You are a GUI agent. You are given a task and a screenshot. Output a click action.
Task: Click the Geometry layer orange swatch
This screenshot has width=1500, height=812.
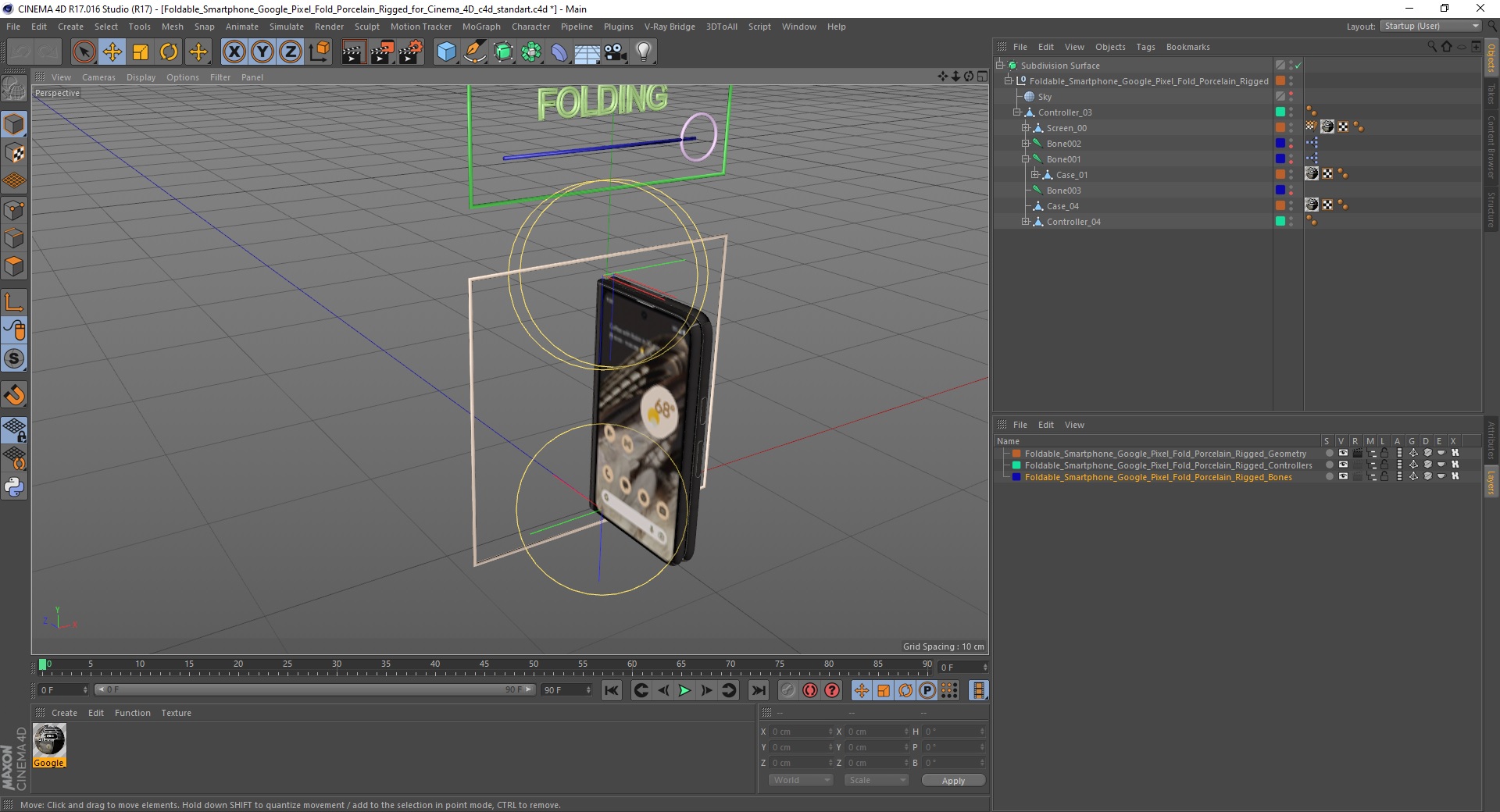pyautogui.click(x=1016, y=454)
